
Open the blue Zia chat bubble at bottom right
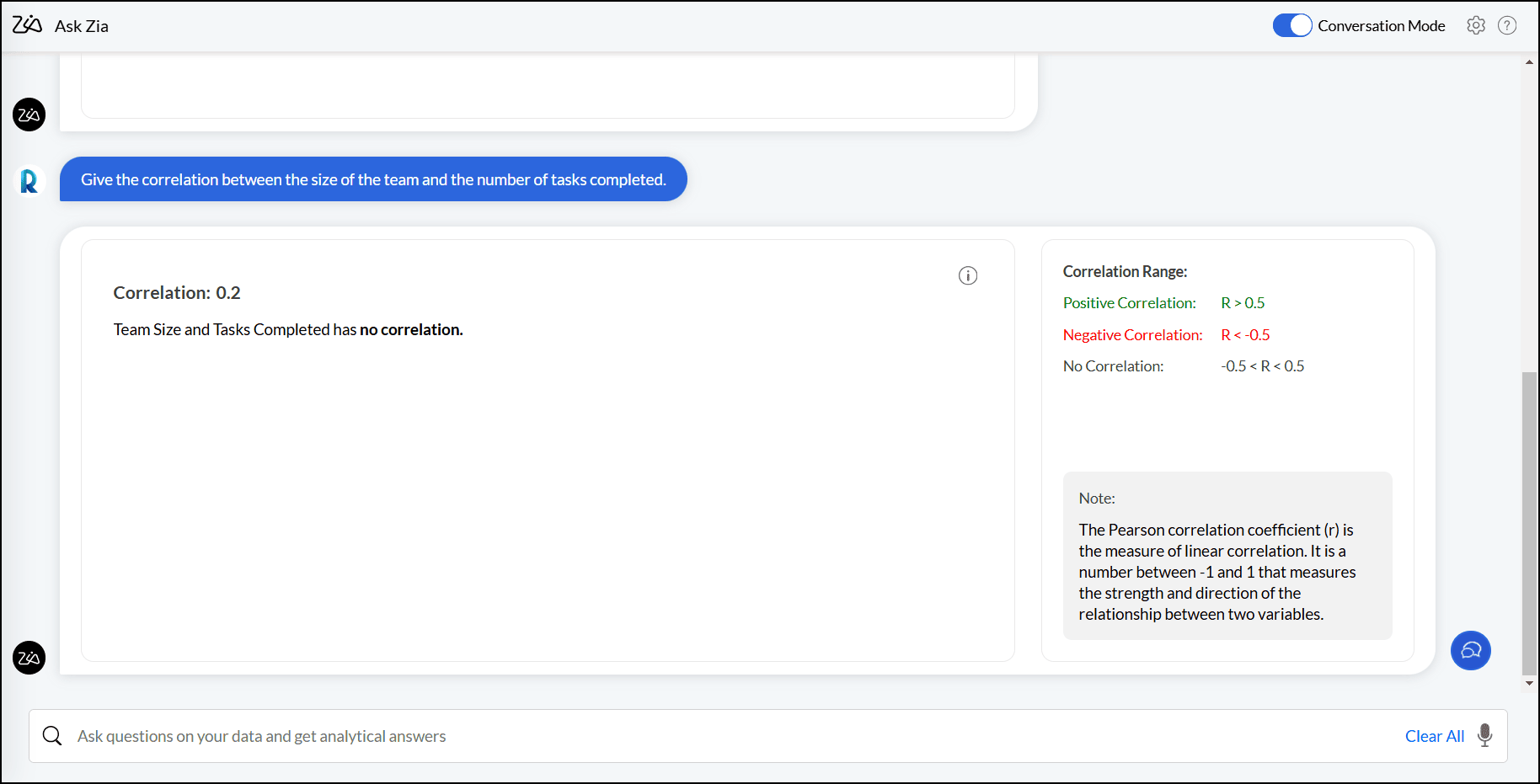1471,650
